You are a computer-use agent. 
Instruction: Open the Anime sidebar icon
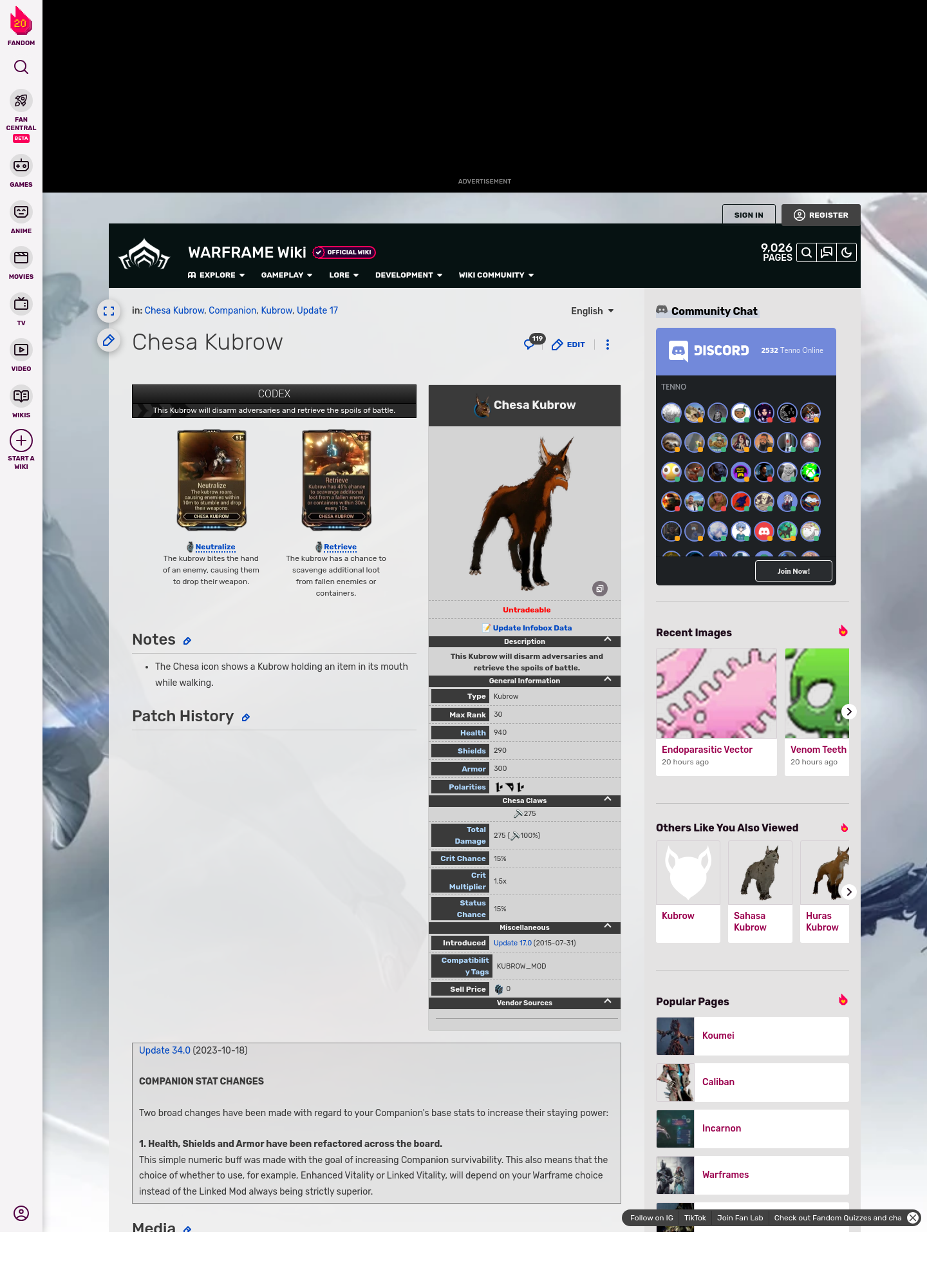[x=21, y=212]
